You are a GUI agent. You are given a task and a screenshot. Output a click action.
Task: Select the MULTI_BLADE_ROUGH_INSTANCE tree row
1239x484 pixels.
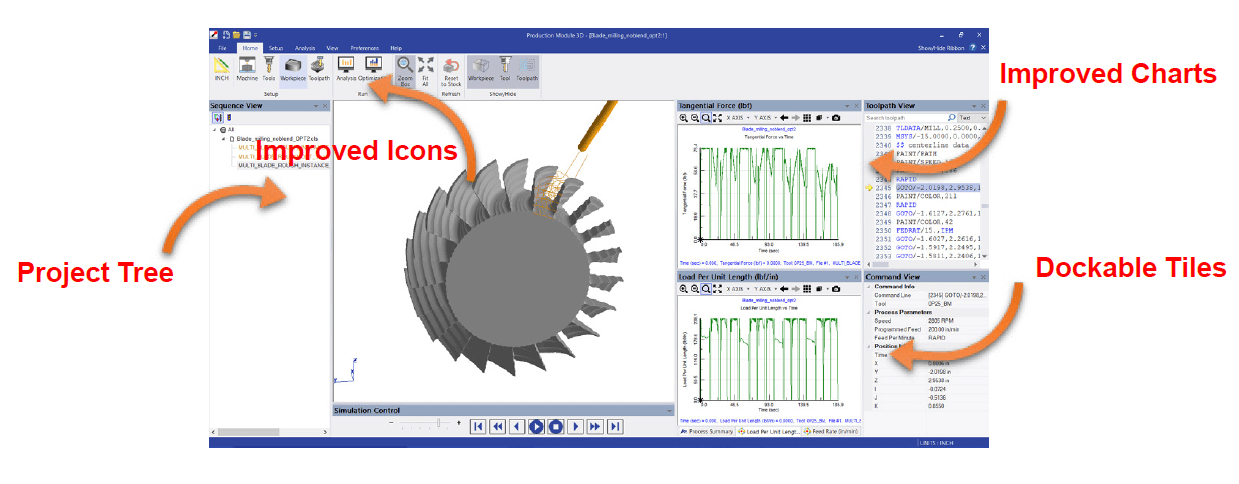pyautogui.click(x=283, y=165)
